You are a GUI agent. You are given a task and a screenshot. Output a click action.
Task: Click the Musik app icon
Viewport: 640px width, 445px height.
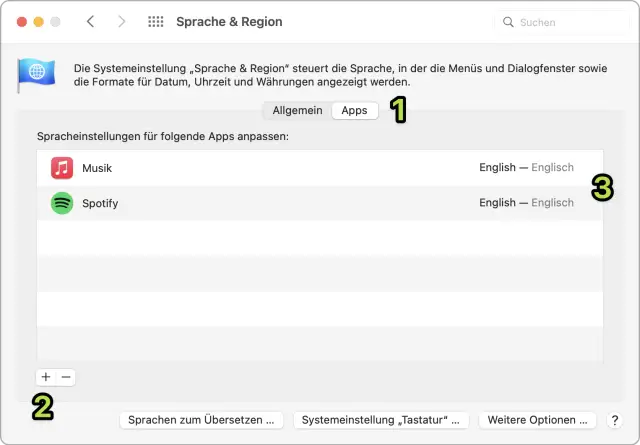(x=62, y=168)
